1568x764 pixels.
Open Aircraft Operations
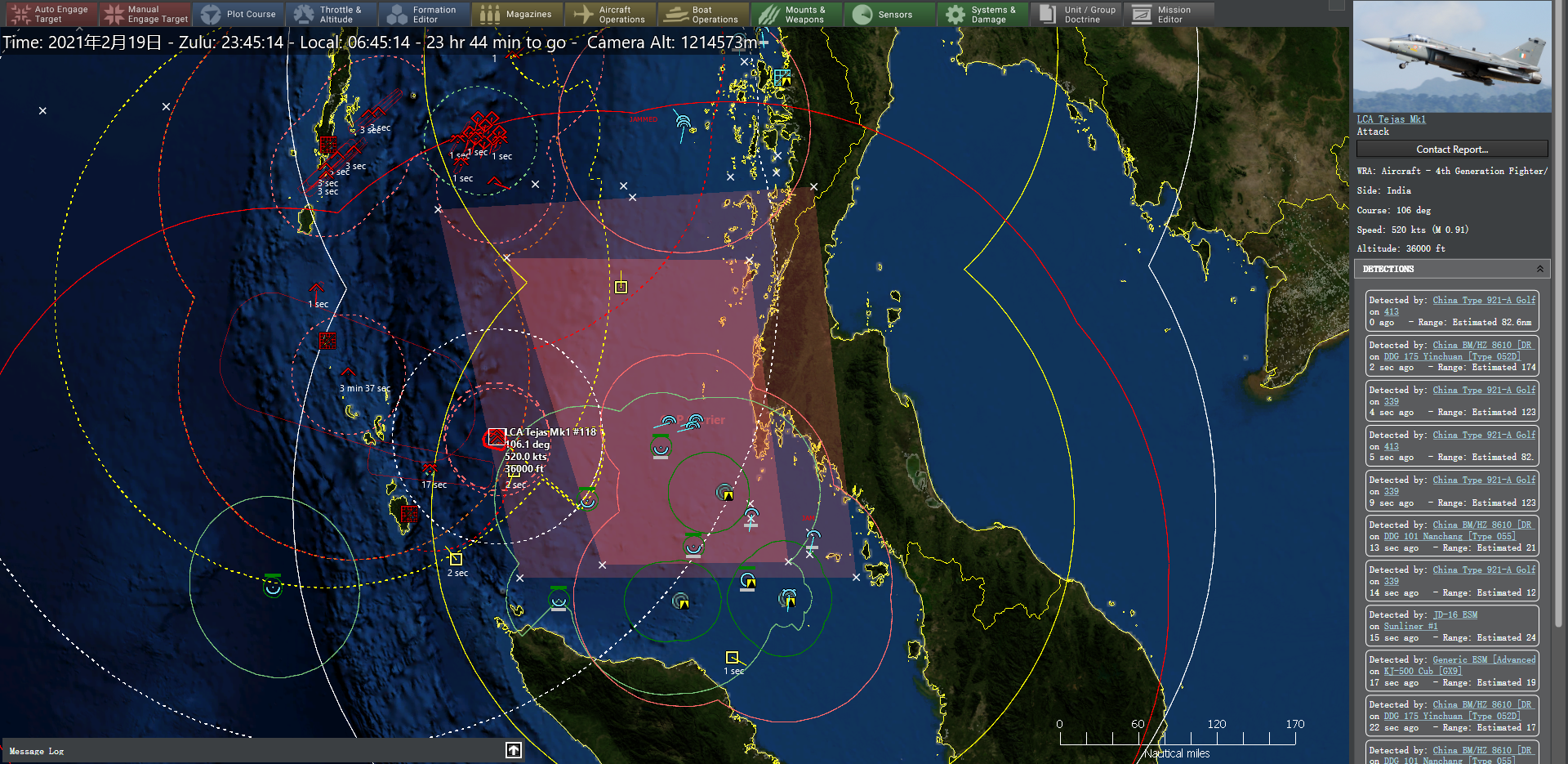pyautogui.click(x=611, y=14)
